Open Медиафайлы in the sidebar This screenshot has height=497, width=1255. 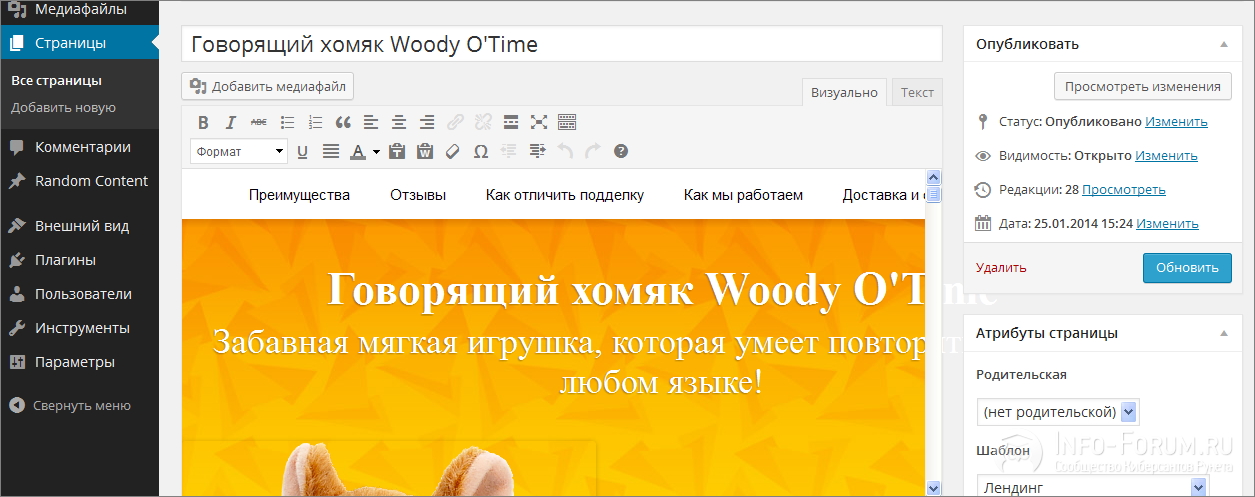80,10
